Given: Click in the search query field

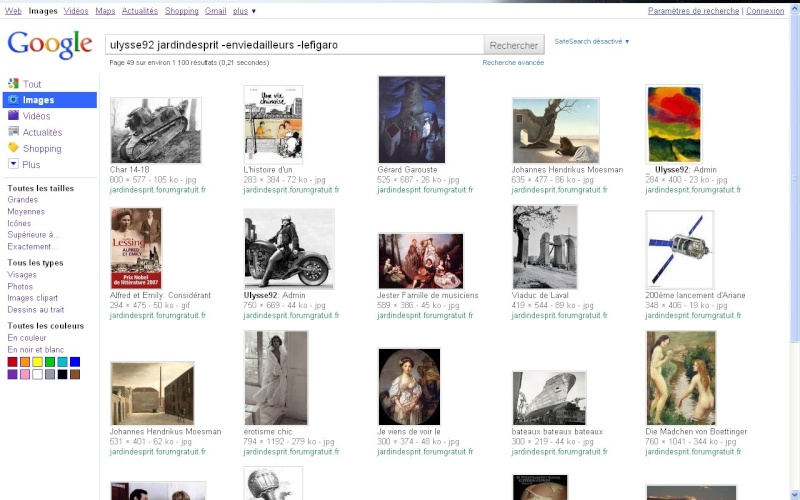Looking at the screenshot, I should (x=294, y=45).
